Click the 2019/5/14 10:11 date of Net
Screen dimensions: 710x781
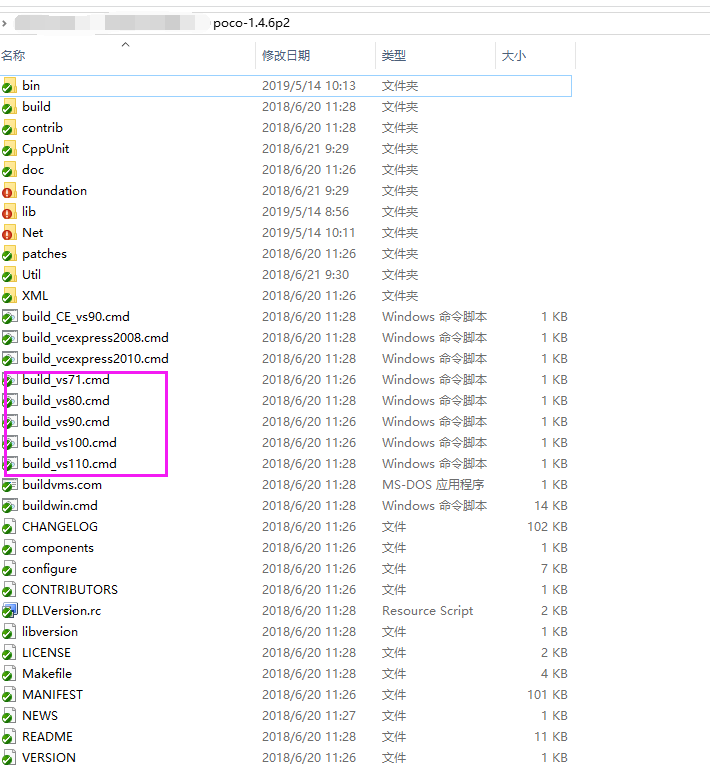click(x=308, y=233)
